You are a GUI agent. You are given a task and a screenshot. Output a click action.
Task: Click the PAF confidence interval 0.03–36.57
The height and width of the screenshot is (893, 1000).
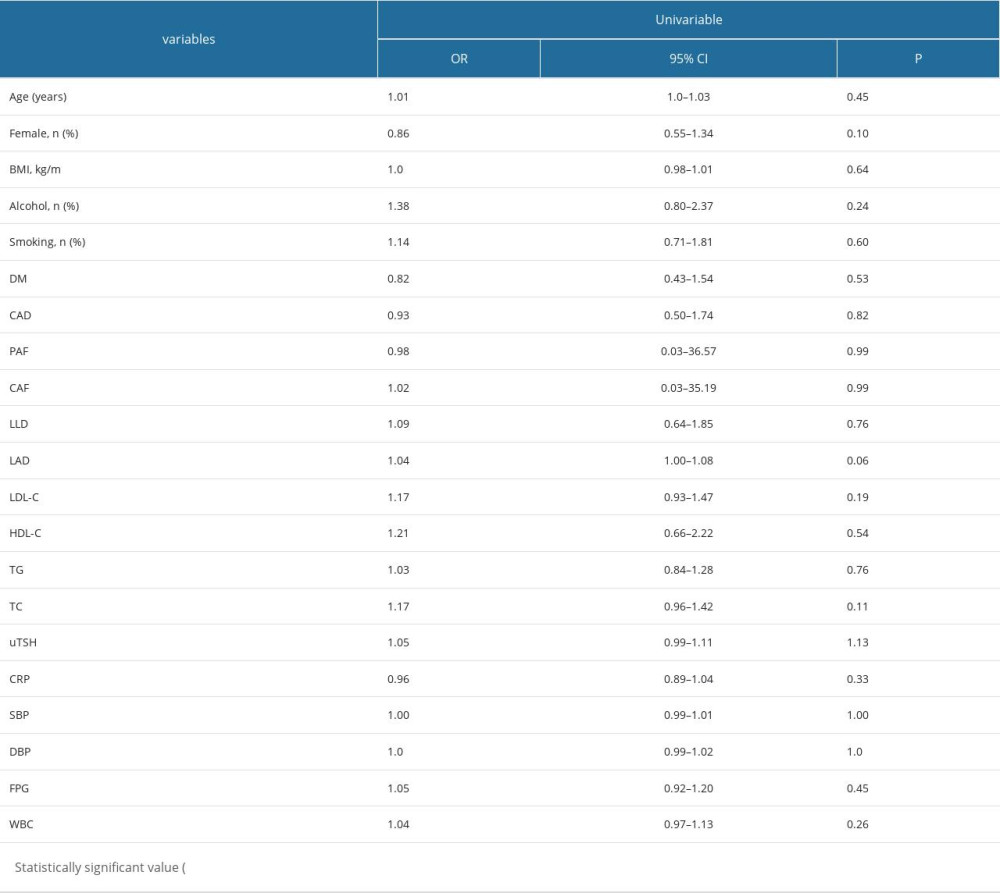tap(688, 351)
